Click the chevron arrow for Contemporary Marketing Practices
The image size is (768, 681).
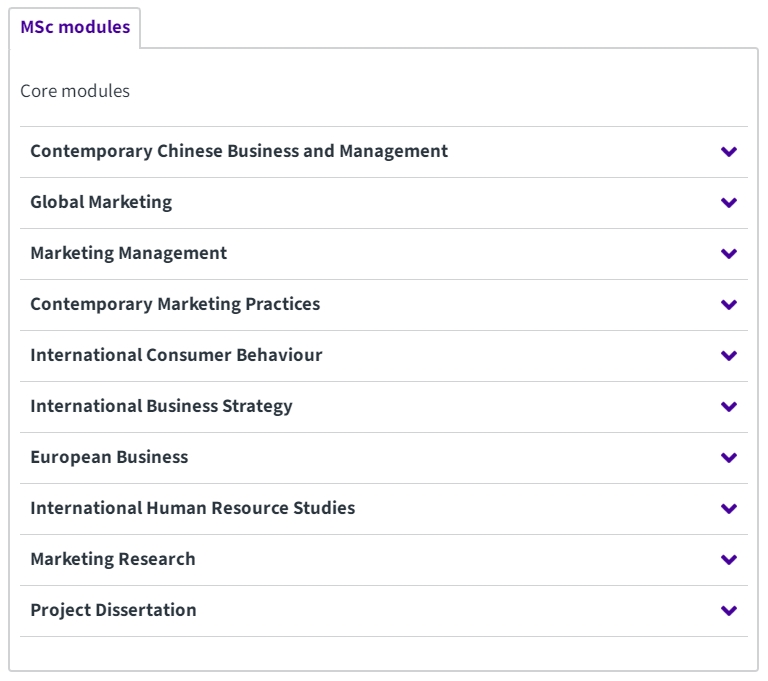[728, 305]
